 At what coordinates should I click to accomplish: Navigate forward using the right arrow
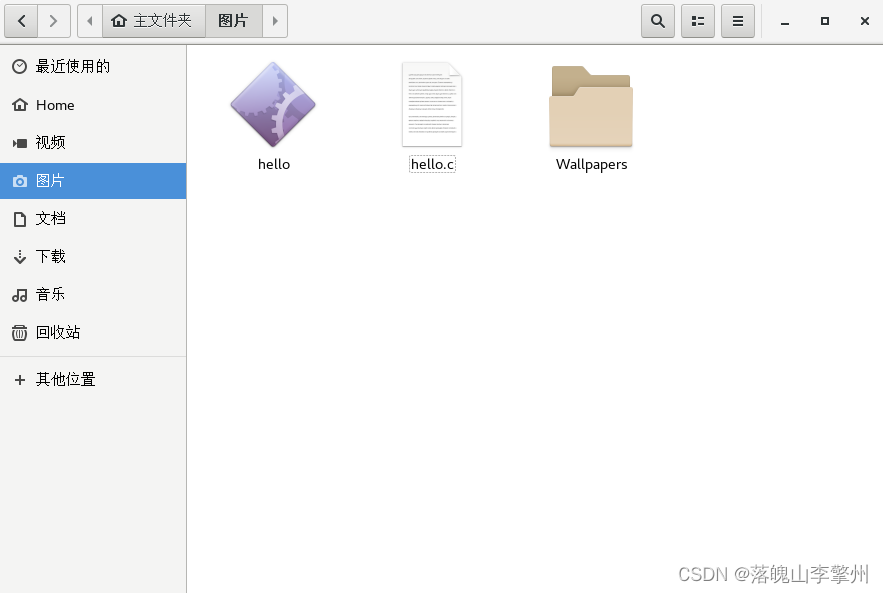54,20
